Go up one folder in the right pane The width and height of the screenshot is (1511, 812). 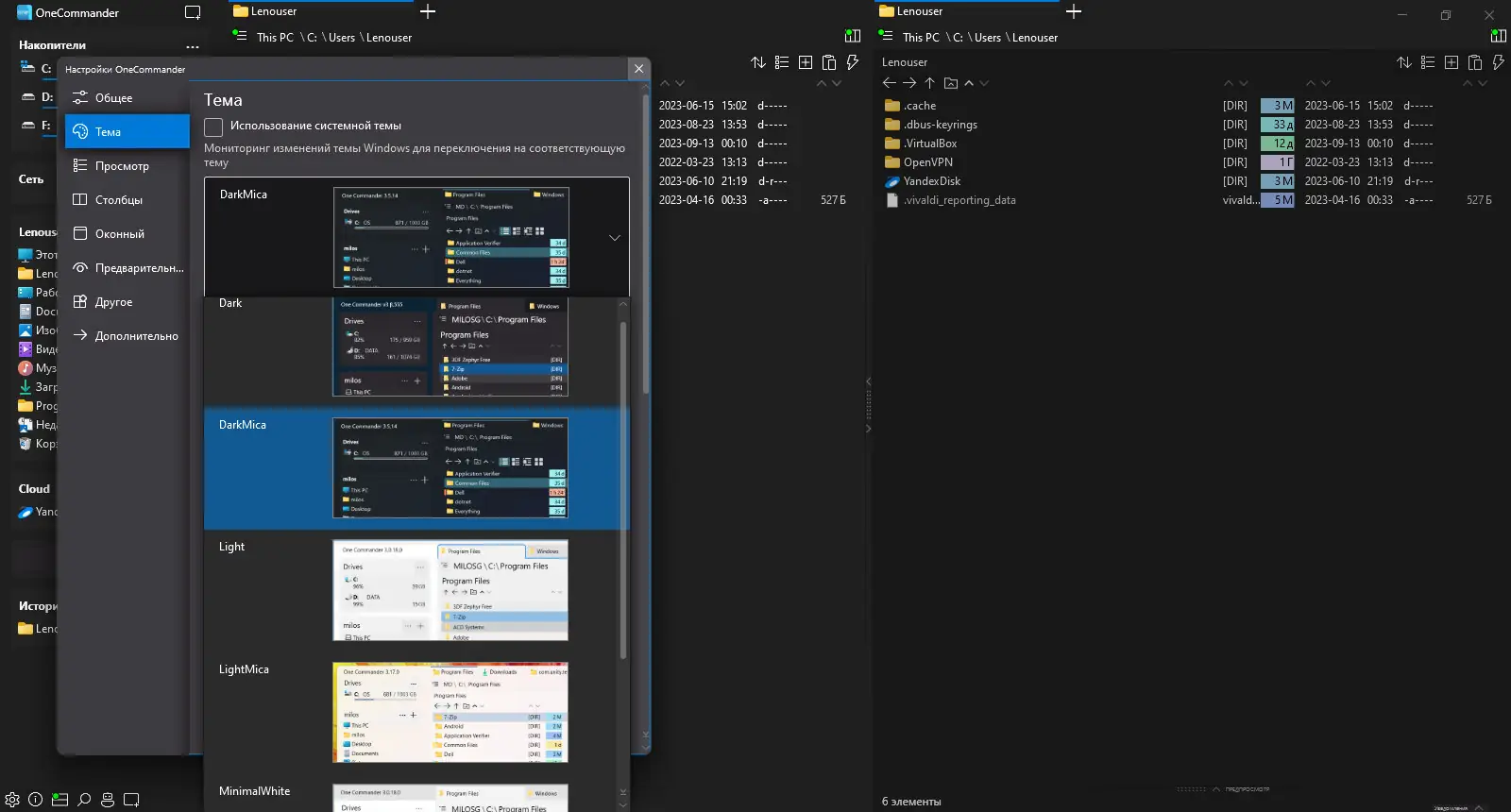(x=930, y=83)
